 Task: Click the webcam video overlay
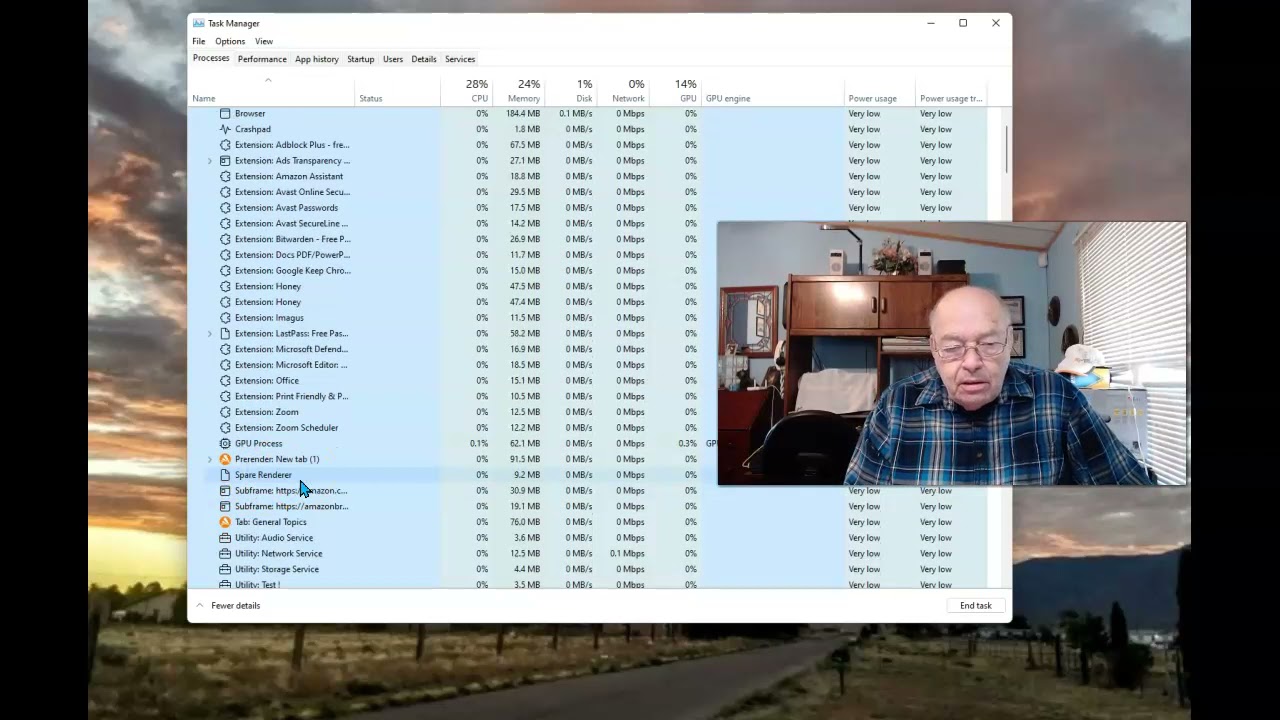click(x=951, y=354)
